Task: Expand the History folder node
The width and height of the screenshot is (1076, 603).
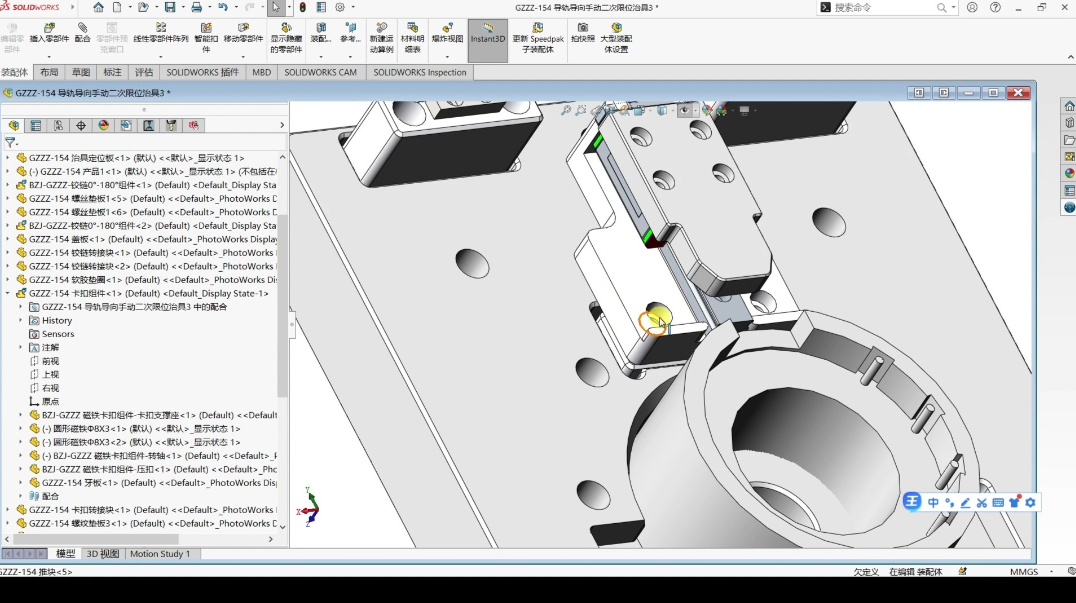Action: pos(21,320)
